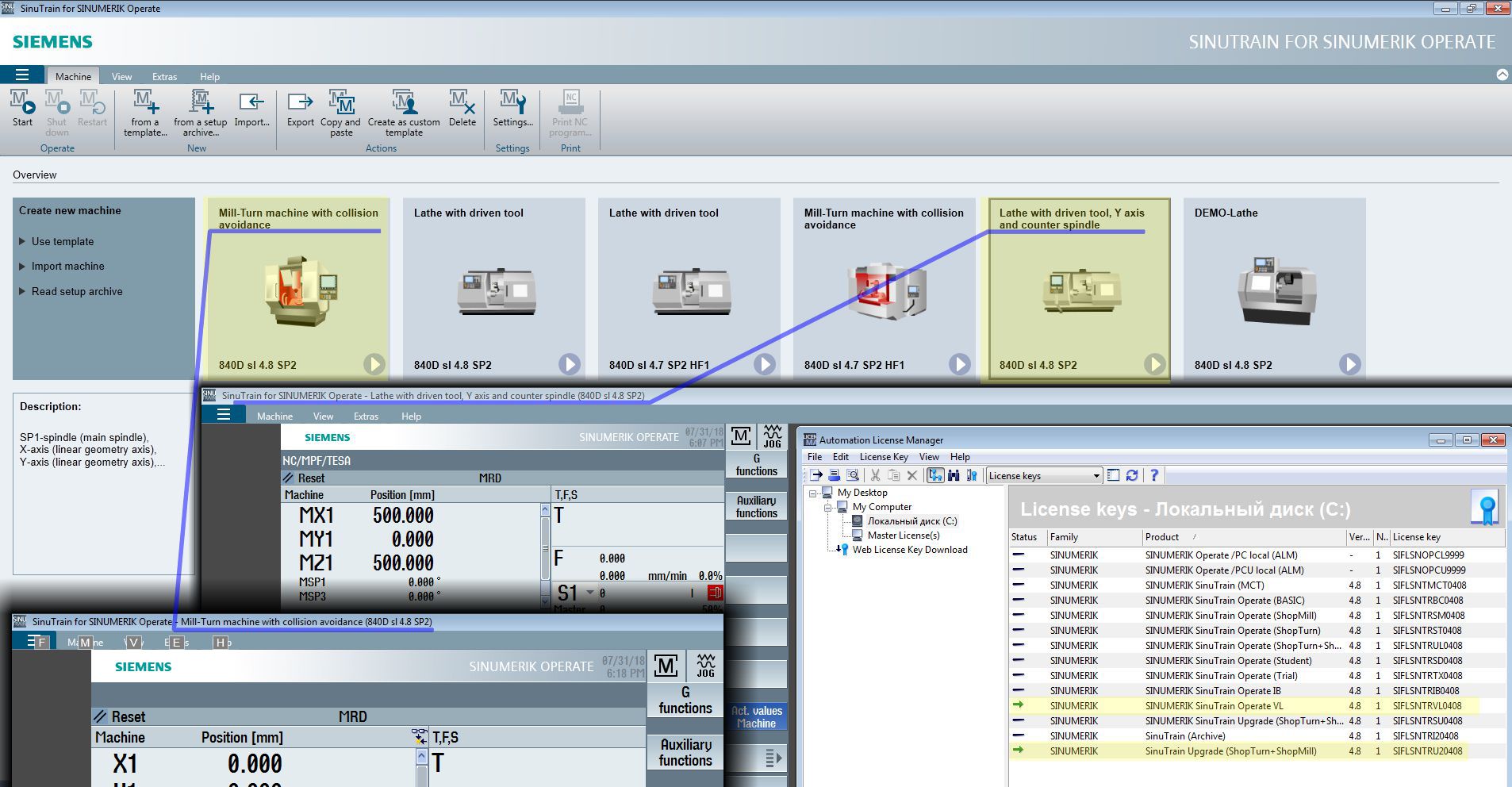
Task: Expand the Read setup archive option
Action: point(70,291)
